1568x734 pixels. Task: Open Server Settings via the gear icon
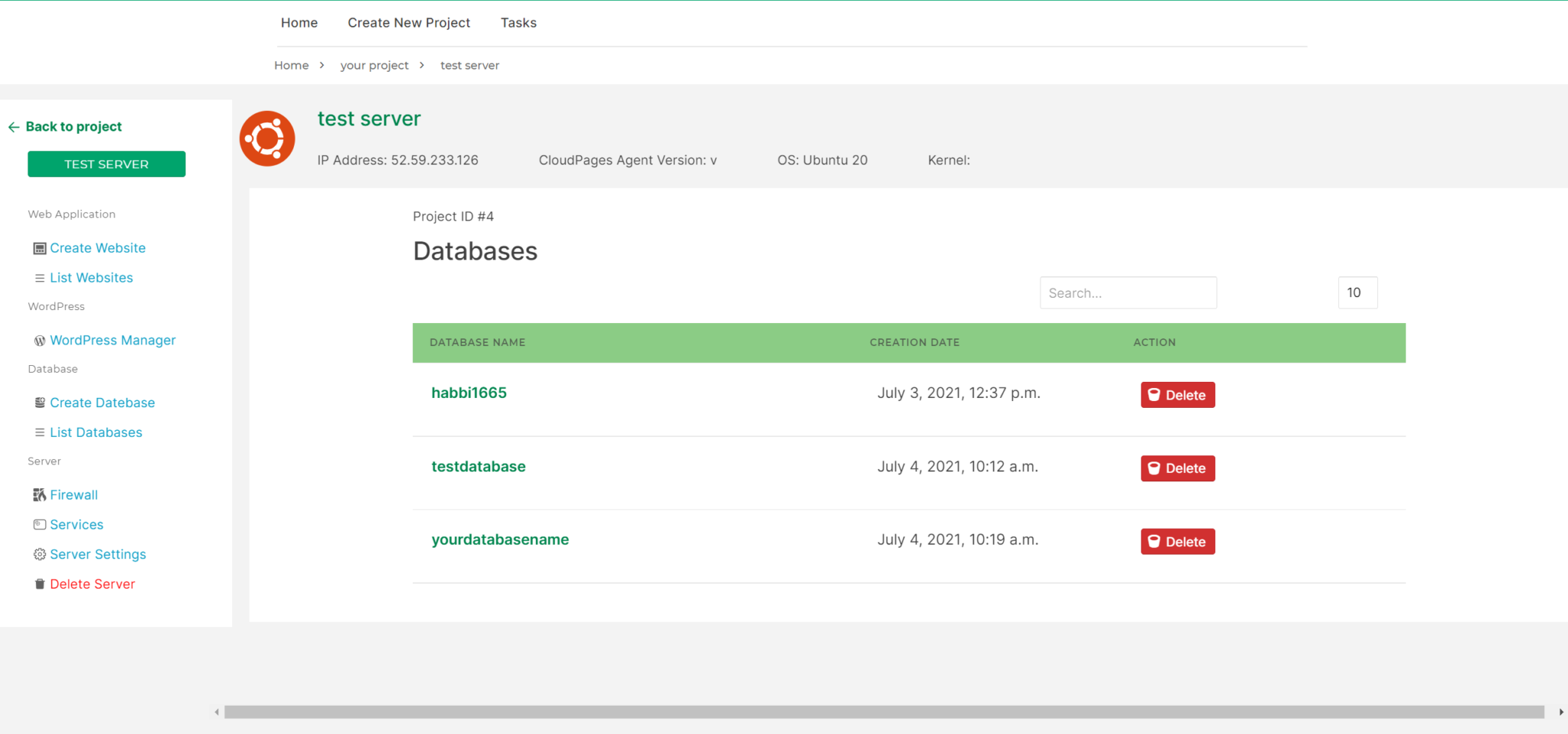pos(39,553)
